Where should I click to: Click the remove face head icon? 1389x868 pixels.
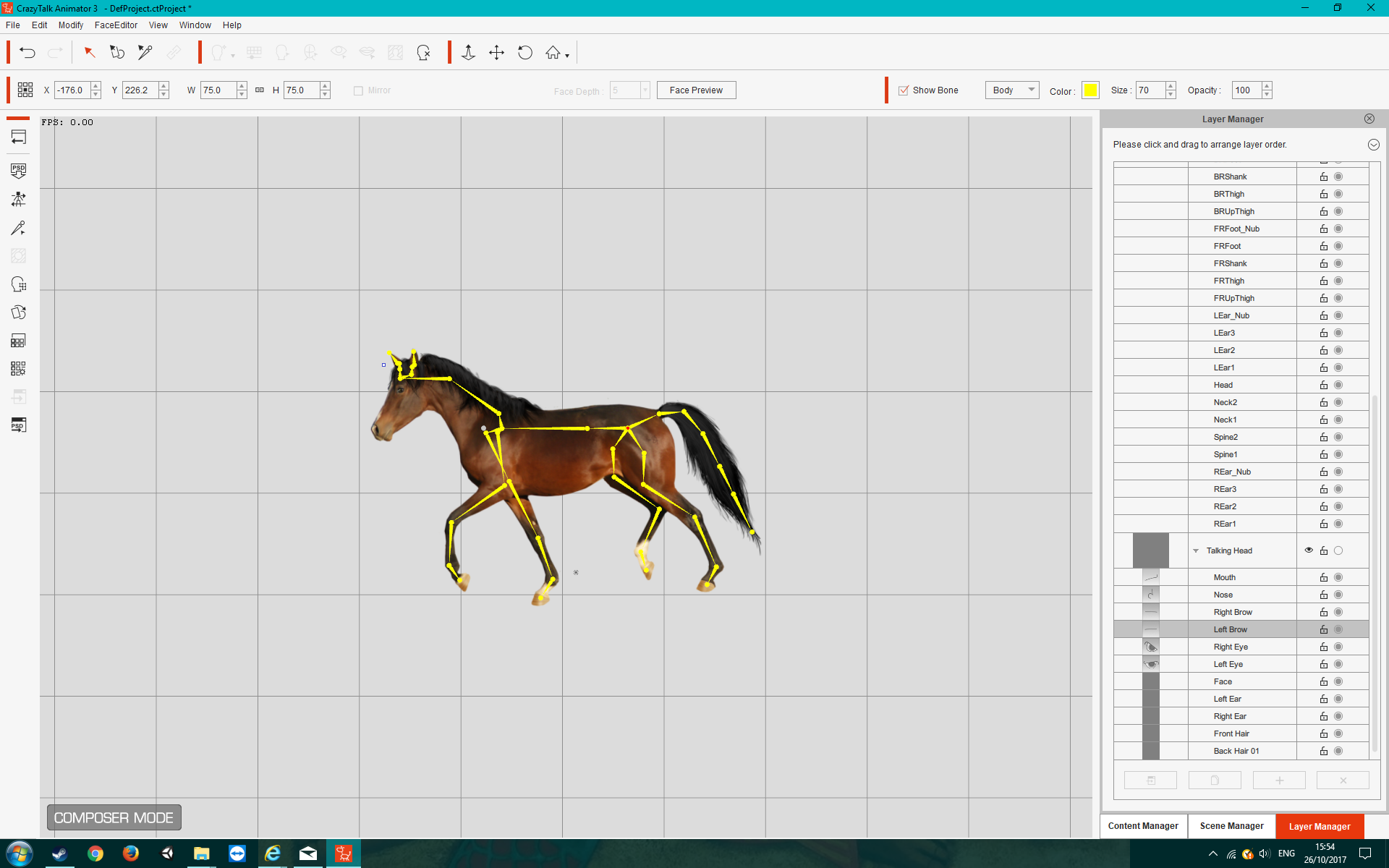click(424, 52)
